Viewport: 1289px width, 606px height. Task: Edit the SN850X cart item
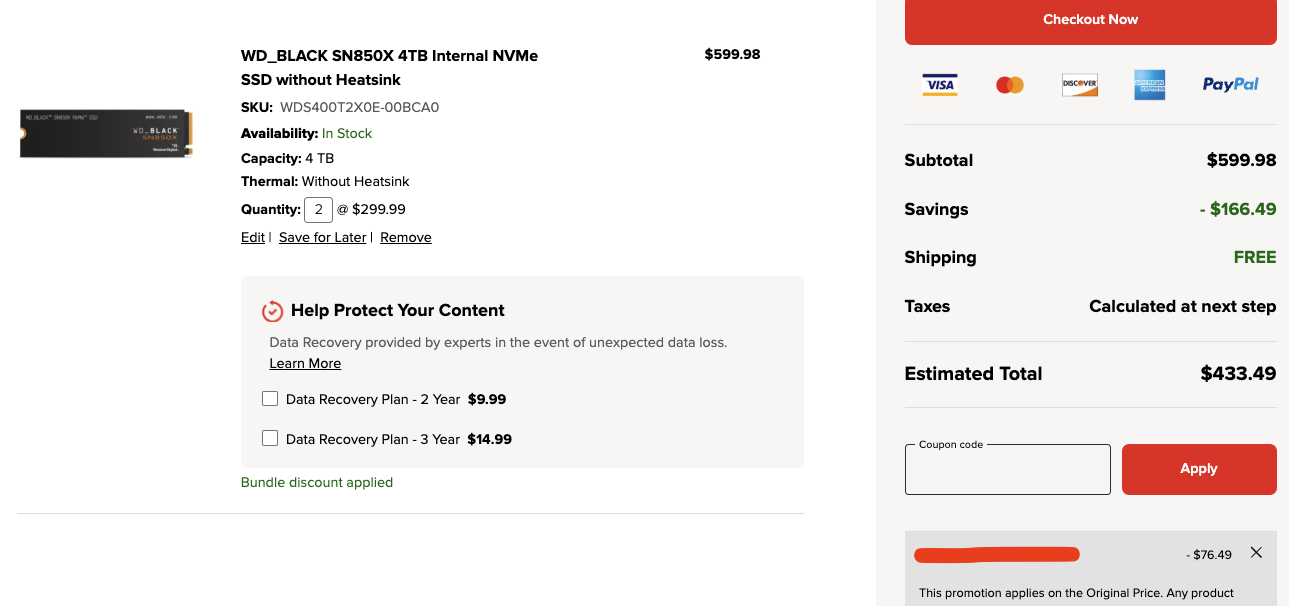[x=253, y=237]
